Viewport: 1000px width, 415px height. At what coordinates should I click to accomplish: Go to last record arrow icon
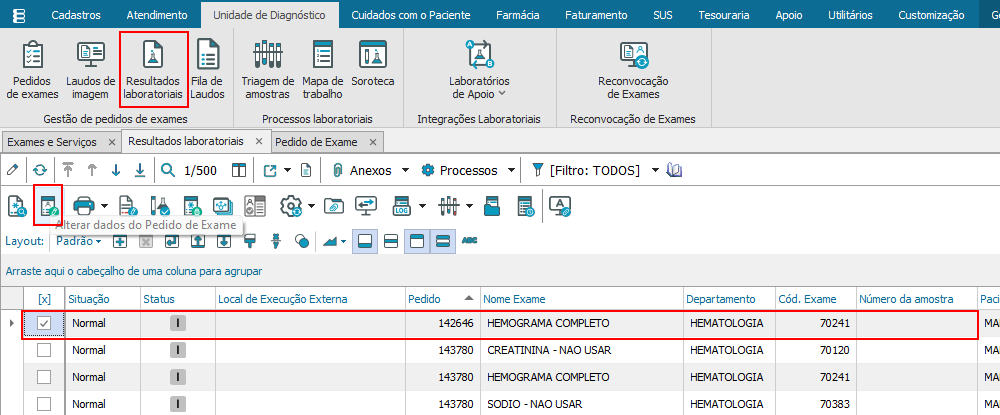tap(140, 170)
